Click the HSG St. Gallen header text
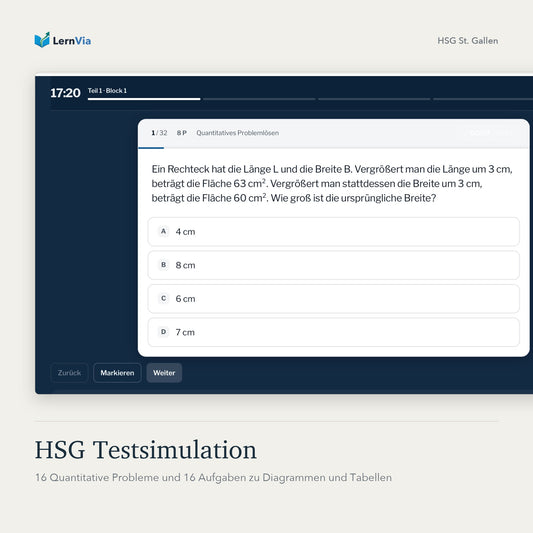Screen dimensions: 533x533 pos(468,40)
